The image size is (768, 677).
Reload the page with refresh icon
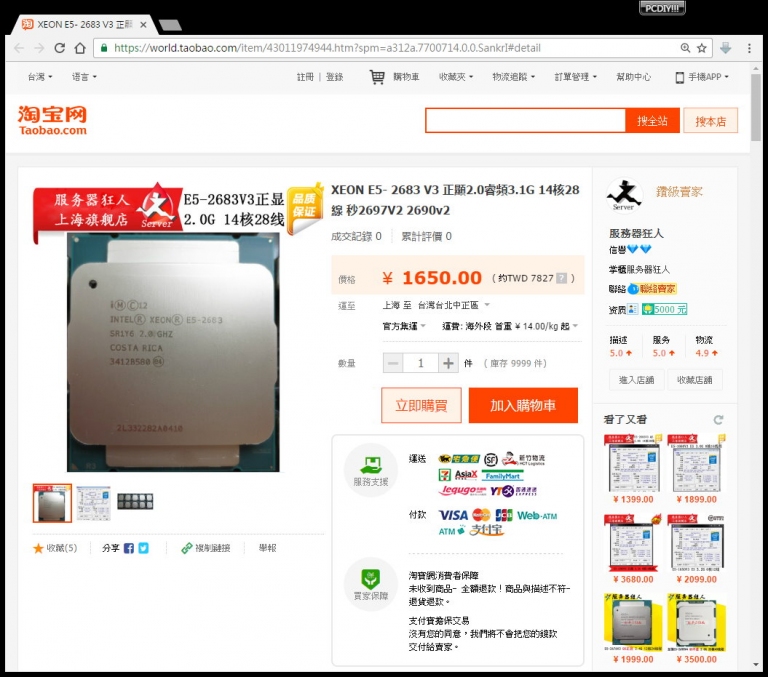60,48
